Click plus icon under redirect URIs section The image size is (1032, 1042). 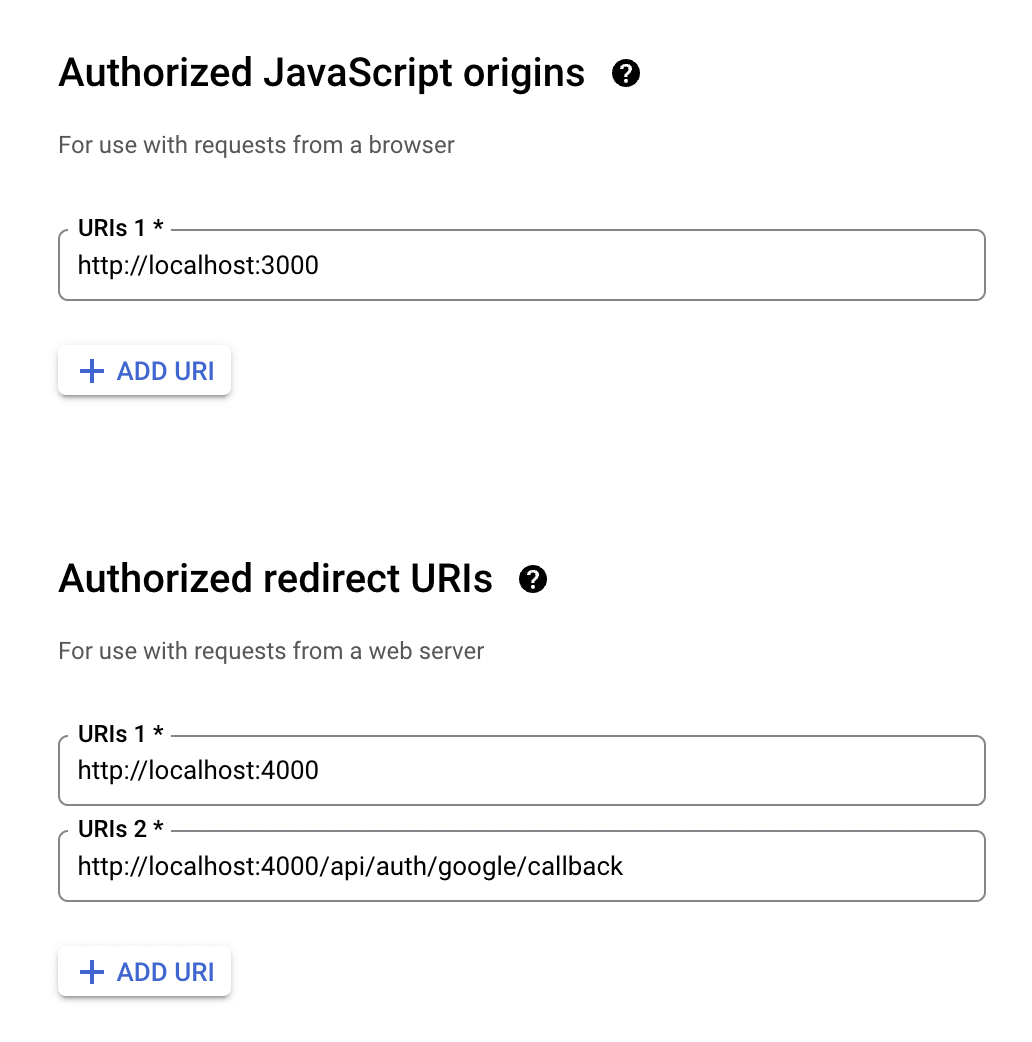pos(91,972)
